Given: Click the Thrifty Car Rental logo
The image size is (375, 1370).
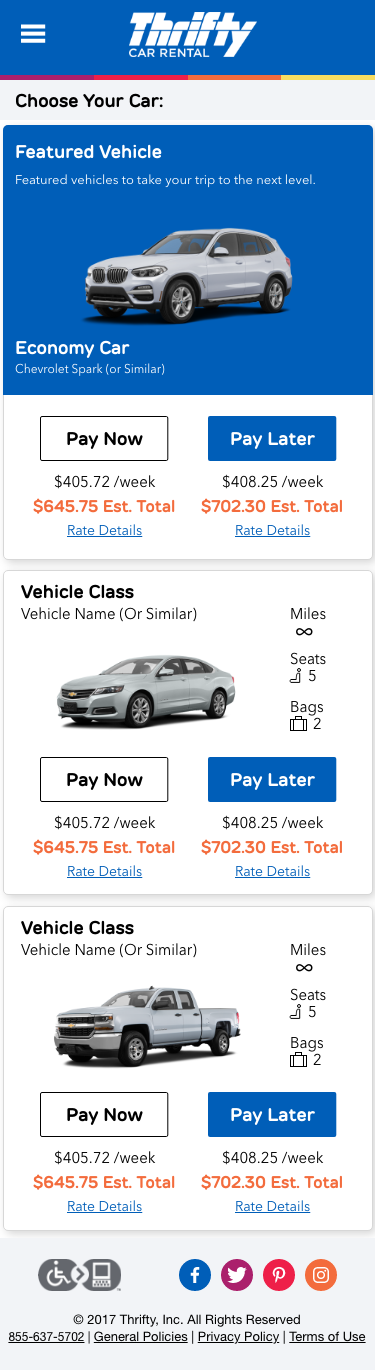Looking at the screenshot, I should 192,35.
